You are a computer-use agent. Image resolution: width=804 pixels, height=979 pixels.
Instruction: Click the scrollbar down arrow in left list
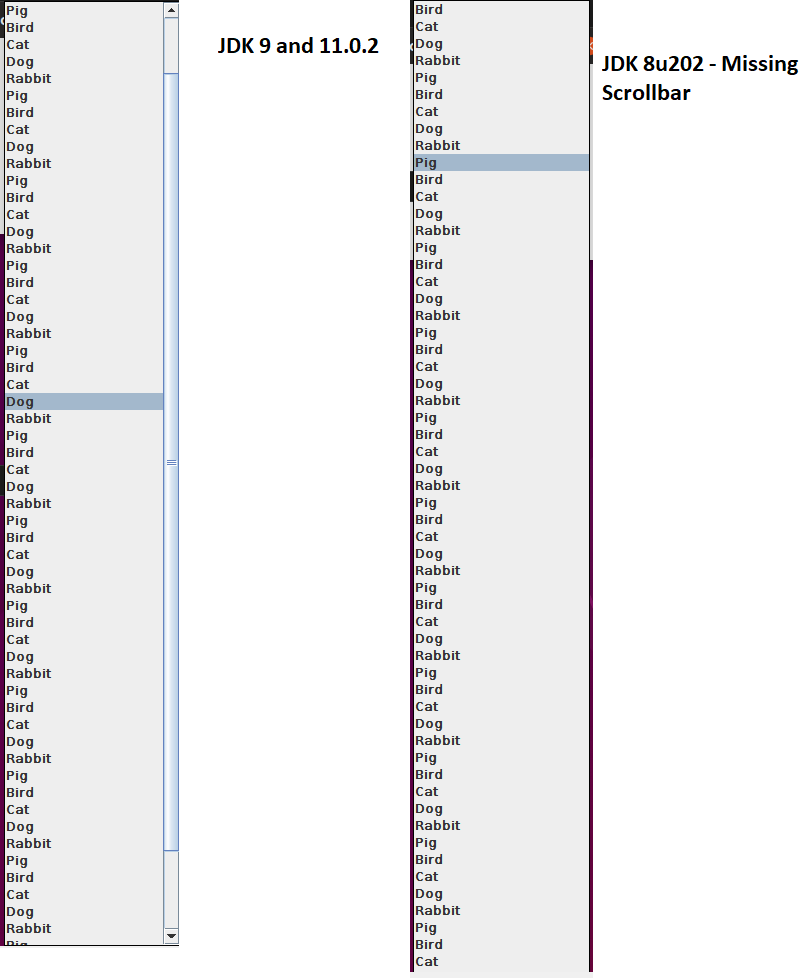pos(171,936)
